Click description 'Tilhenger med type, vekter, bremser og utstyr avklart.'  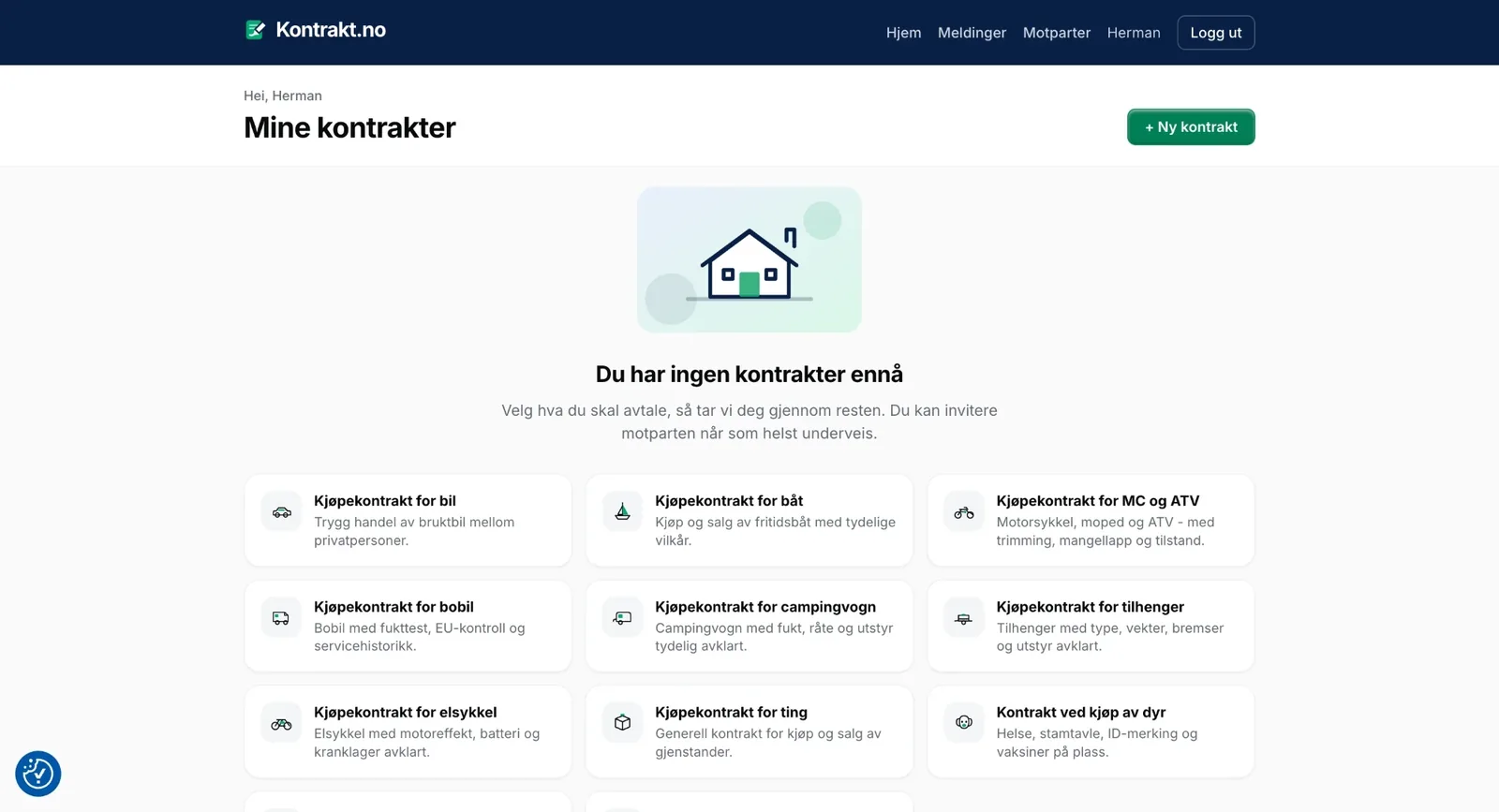tap(1110, 637)
